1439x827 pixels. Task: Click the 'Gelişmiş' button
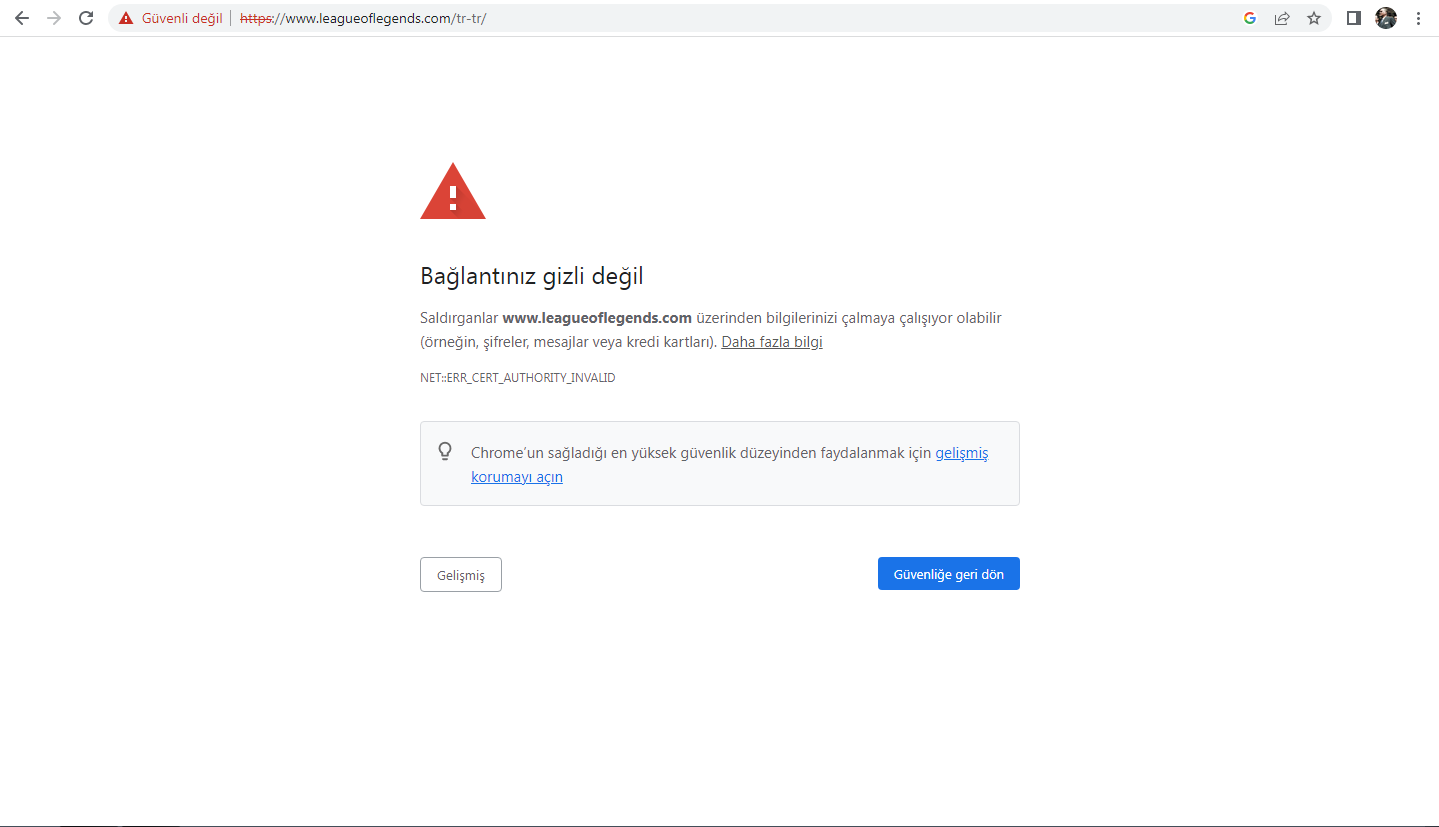pyautogui.click(x=461, y=575)
